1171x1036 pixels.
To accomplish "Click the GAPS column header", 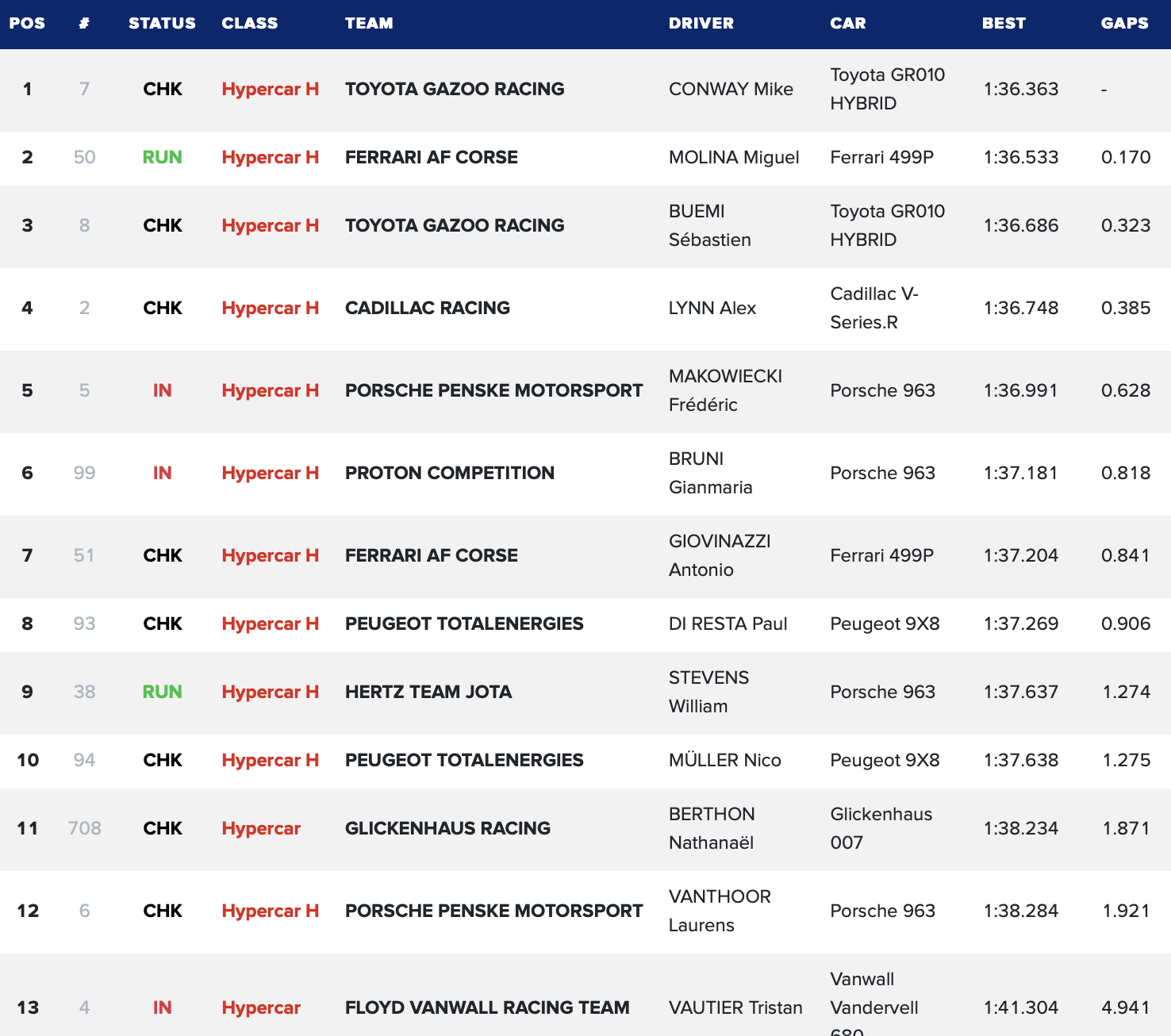I will tap(1124, 23).
